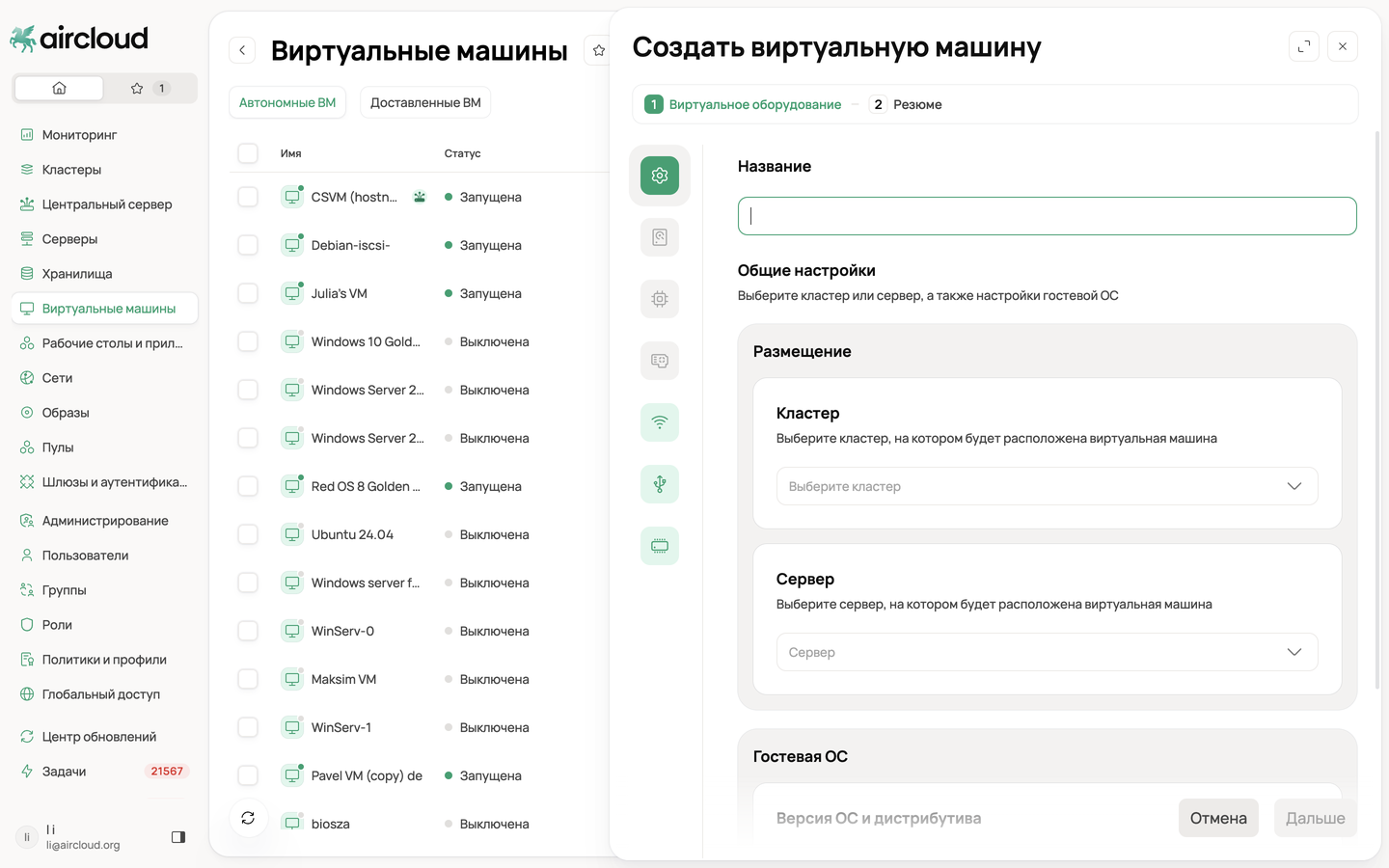Jump to step 2 Резюме
This screenshot has width=1389, height=868.
pyautogui.click(x=905, y=104)
